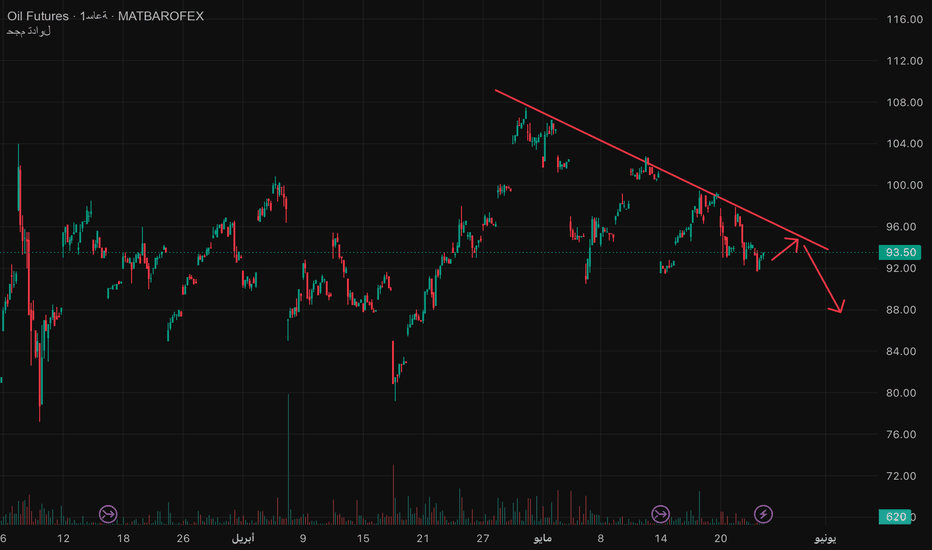The height and width of the screenshot is (550, 932).
Task: Click the 116.00 price axis label
Action: coord(904,20)
